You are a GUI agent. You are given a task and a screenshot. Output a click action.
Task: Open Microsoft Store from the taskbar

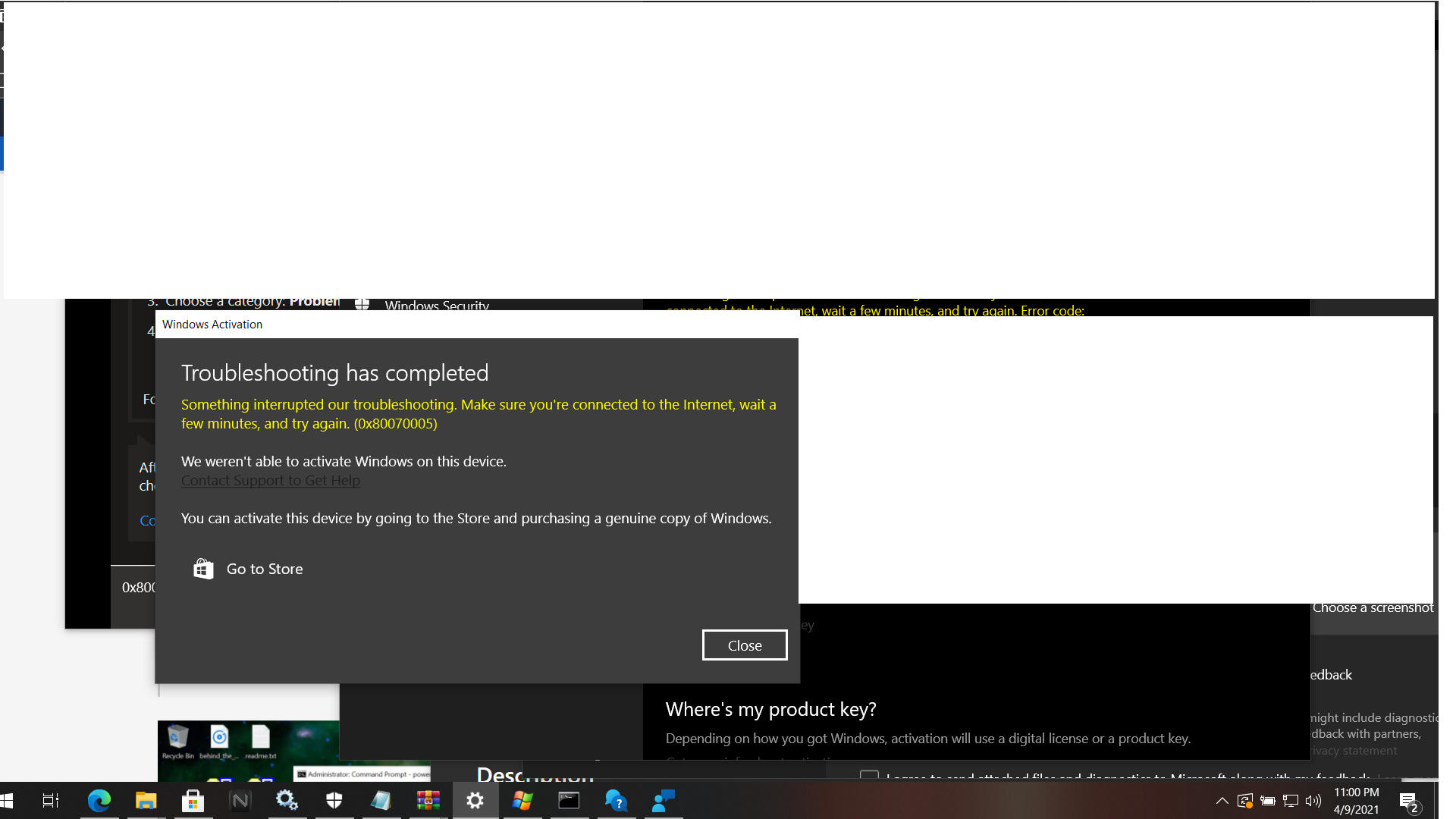[193, 800]
